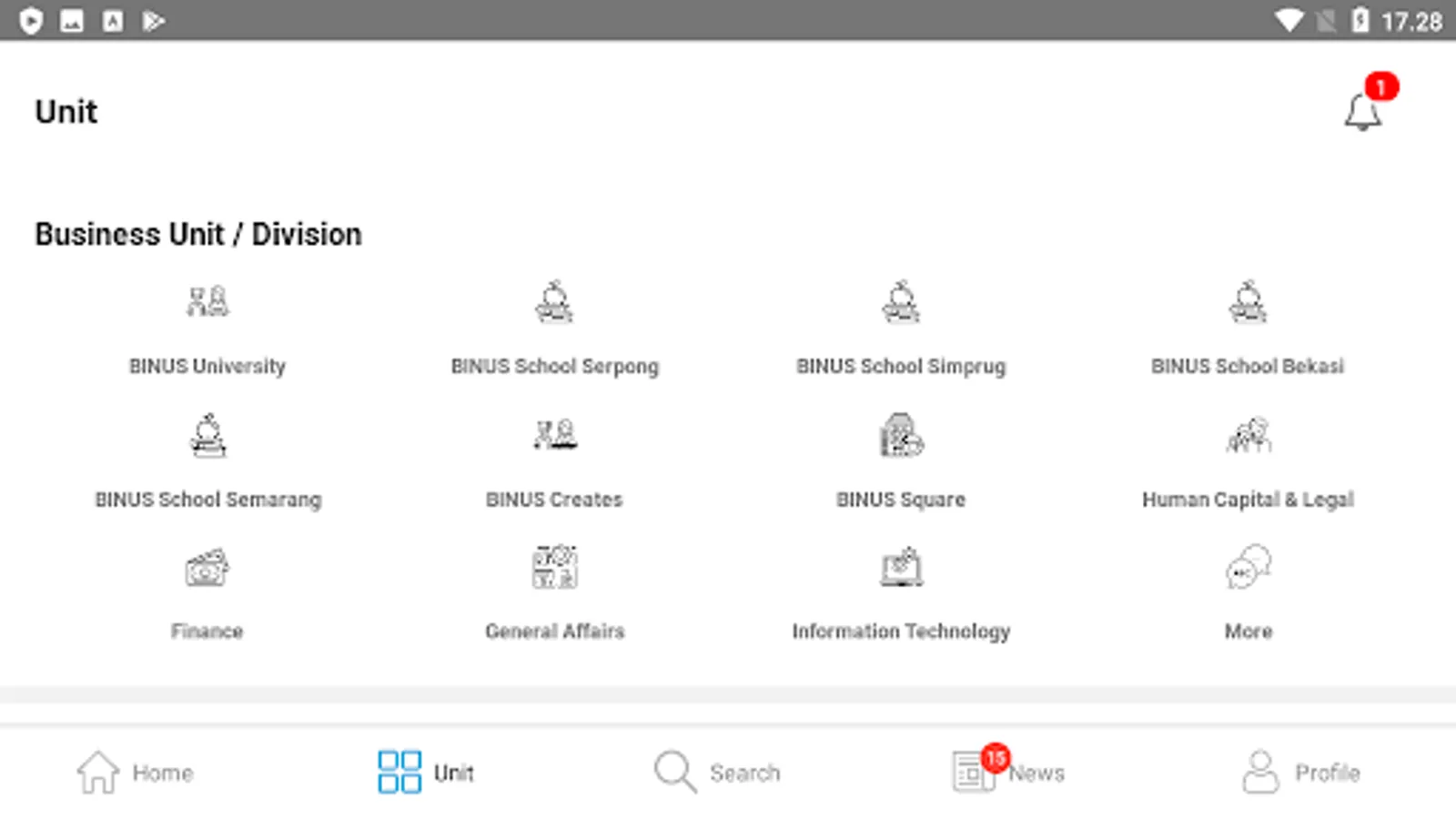Image resolution: width=1456 pixels, height=819 pixels.
Task: Open the News tab
Action: pos(1008,771)
